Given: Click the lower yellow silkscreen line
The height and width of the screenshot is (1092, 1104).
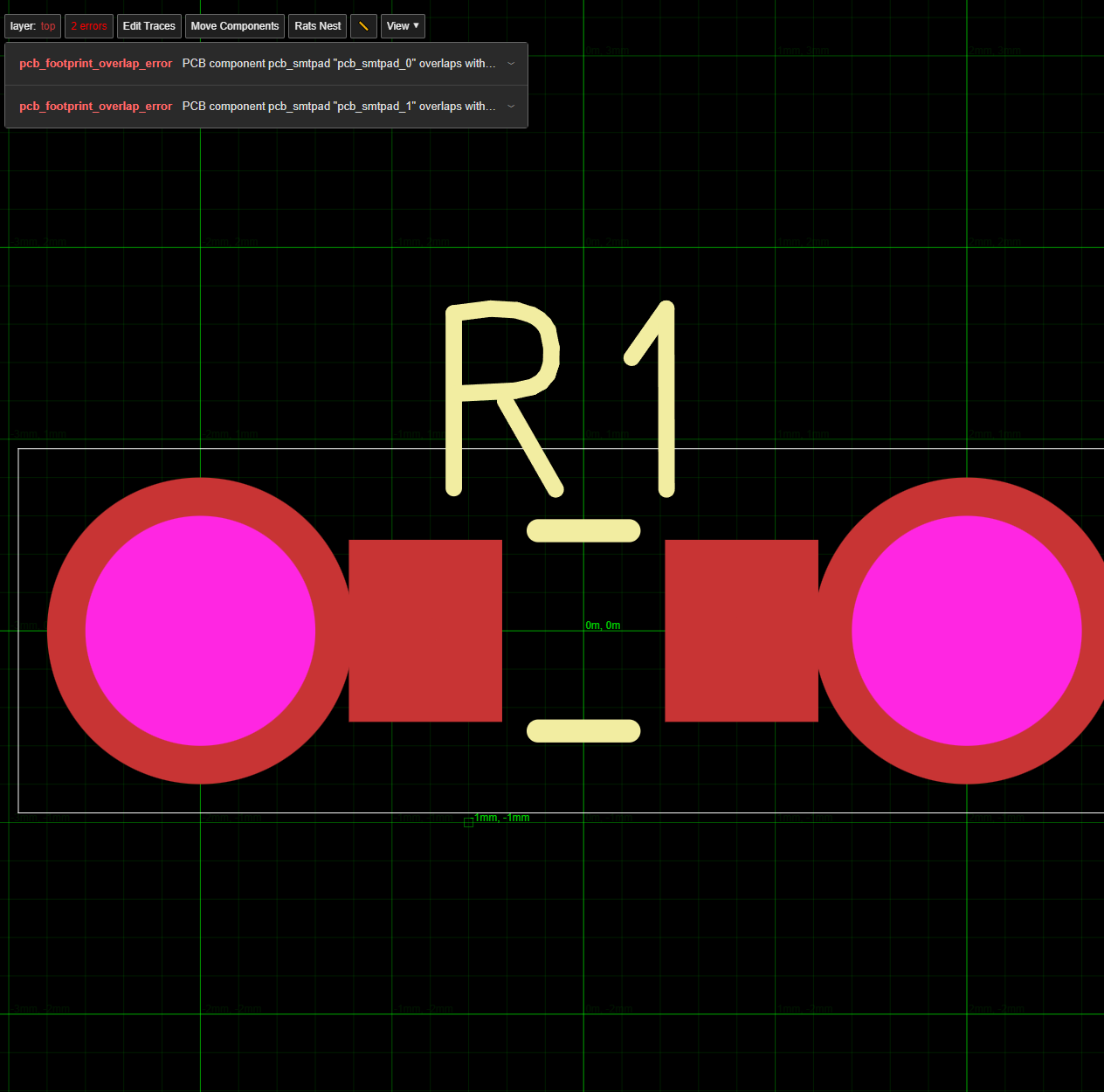Looking at the screenshot, I should coord(583,731).
